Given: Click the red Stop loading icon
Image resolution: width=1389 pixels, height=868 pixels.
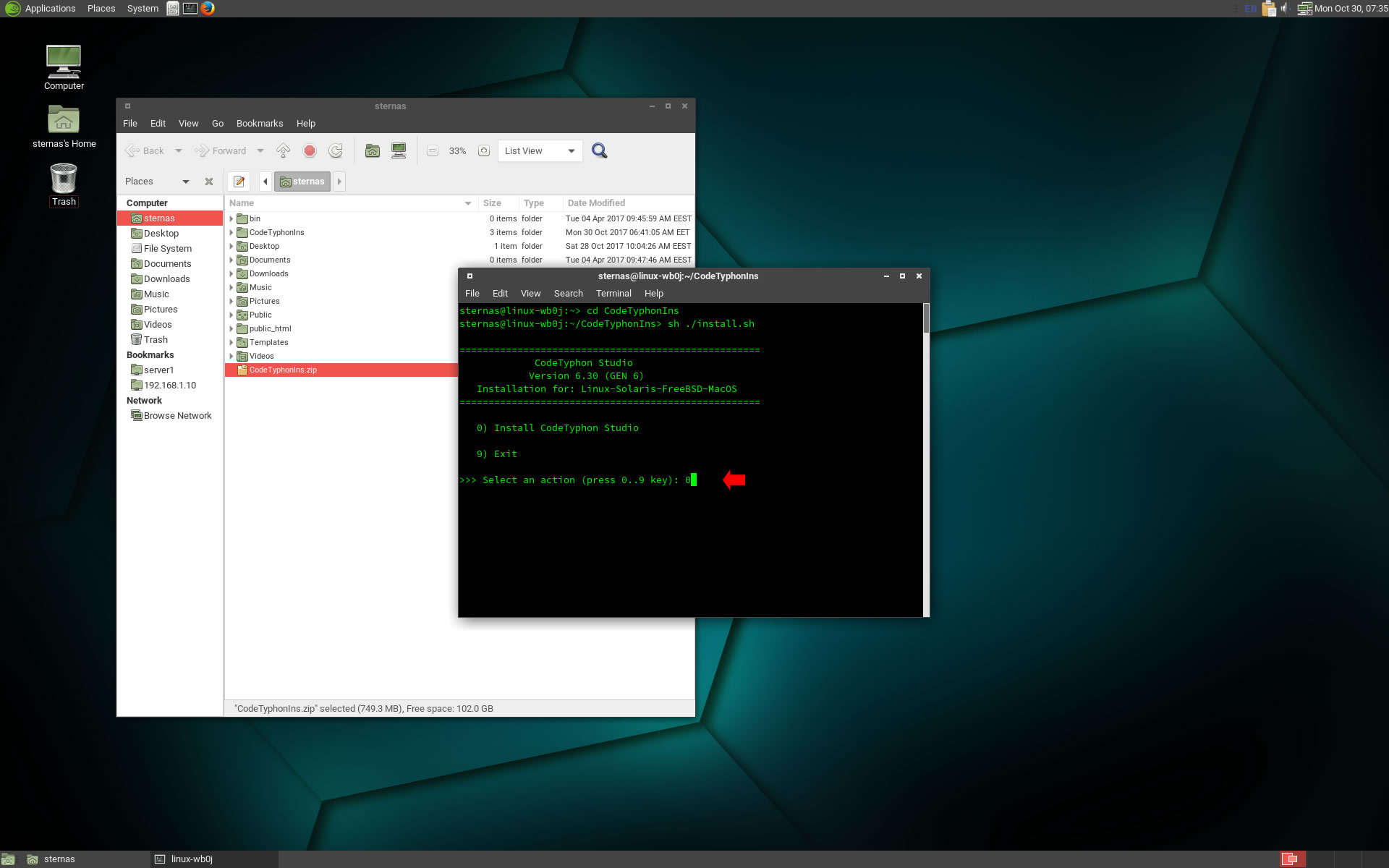Looking at the screenshot, I should coord(310,150).
